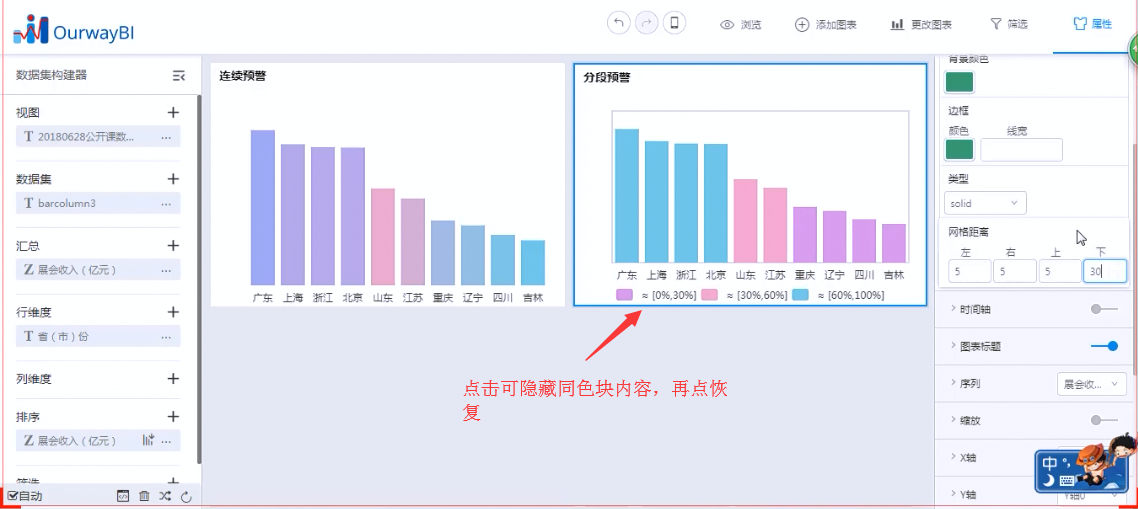Click the 左 grid distance input
Screen dimensions: 1138x509
click(969, 272)
